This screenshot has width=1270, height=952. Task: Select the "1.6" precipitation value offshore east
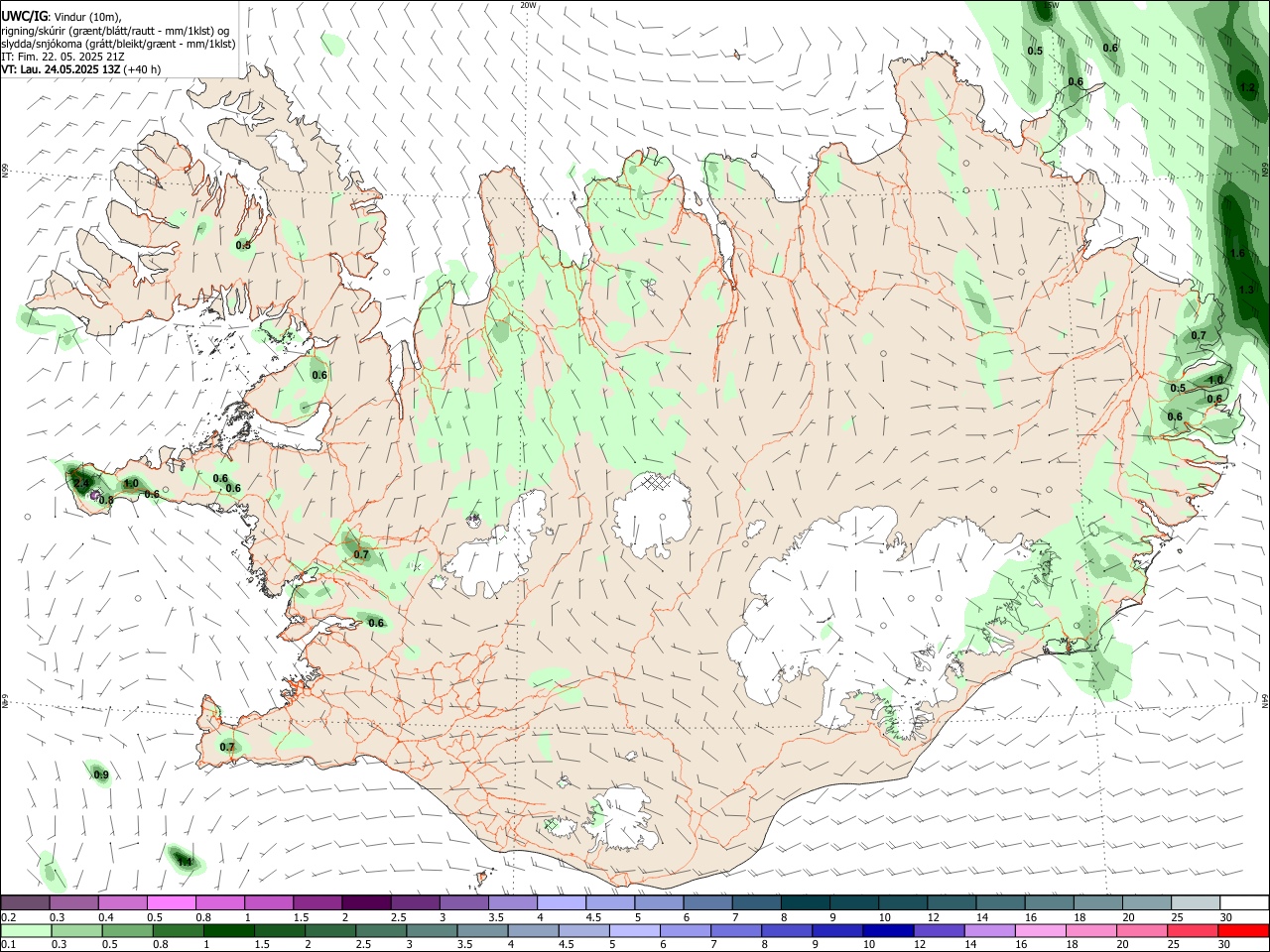1236,254
